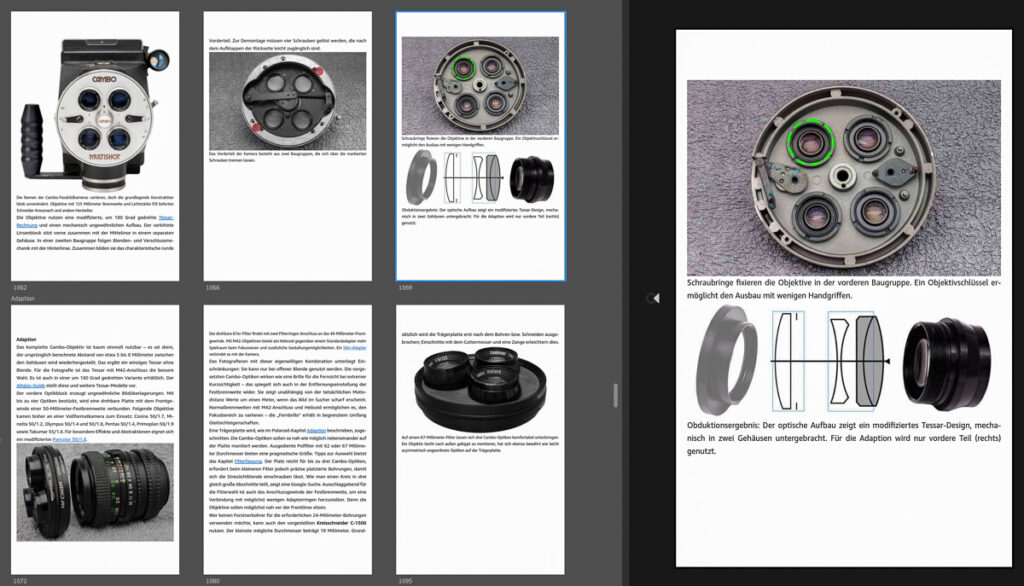Image resolution: width=1024 pixels, height=586 pixels.
Task: Follow the Filterfassung link on page 1080
Action: point(248,461)
